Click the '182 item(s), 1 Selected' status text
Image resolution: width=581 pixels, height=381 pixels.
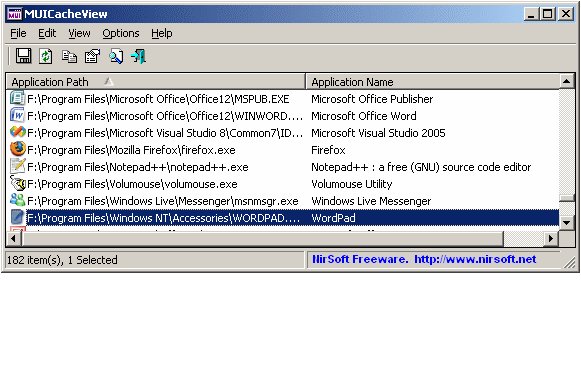(62, 260)
